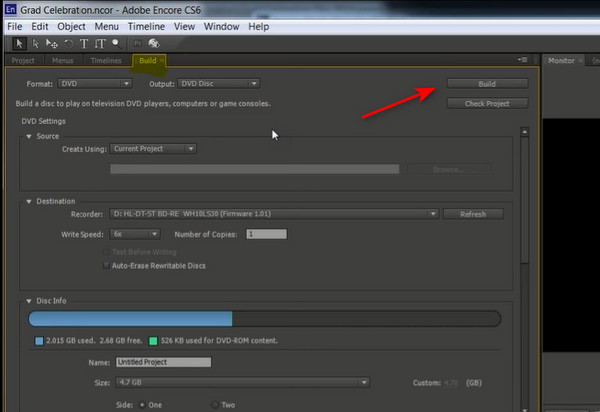Click the disabled Browse button
Image resolution: width=600 pixels, height=412 pixels.
click(x=448, y=169)
